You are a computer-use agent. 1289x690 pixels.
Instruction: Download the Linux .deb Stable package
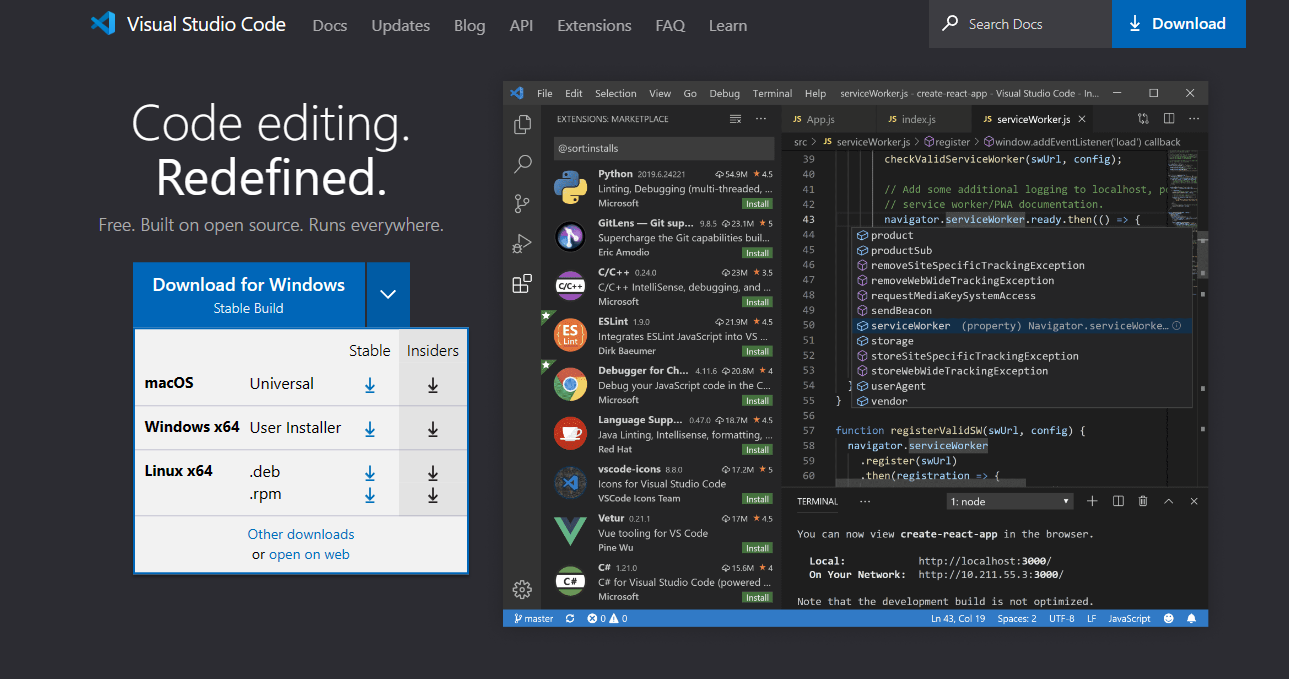click(x=370, y=473)
